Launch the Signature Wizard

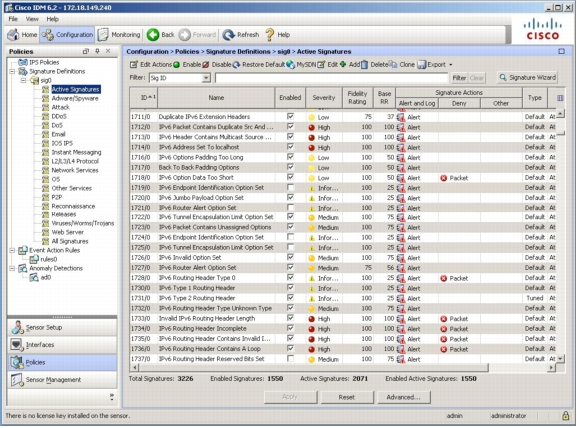pos(528,77)
